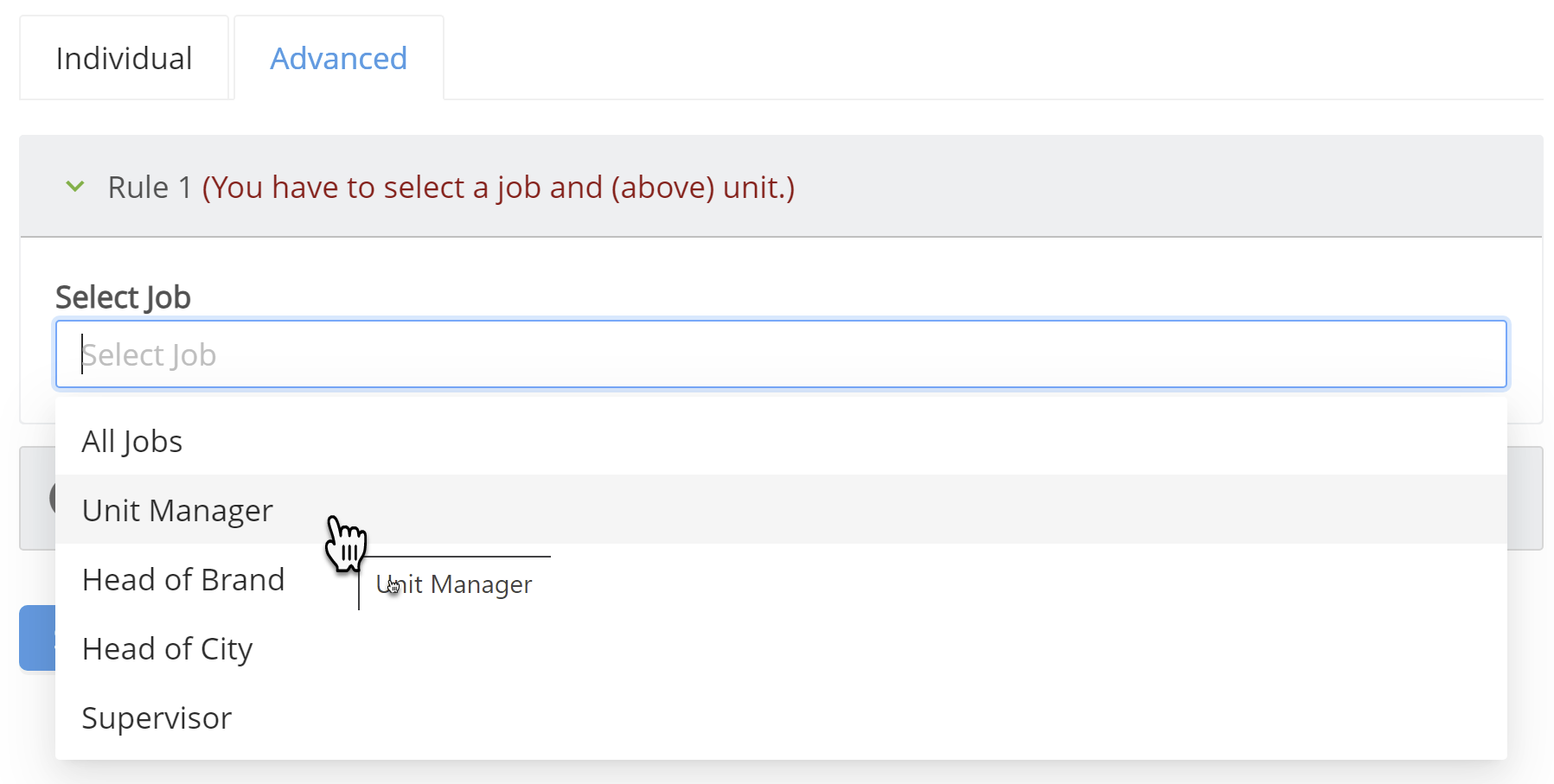
Task: Focus the Select Job combo box
Action: 781,354
